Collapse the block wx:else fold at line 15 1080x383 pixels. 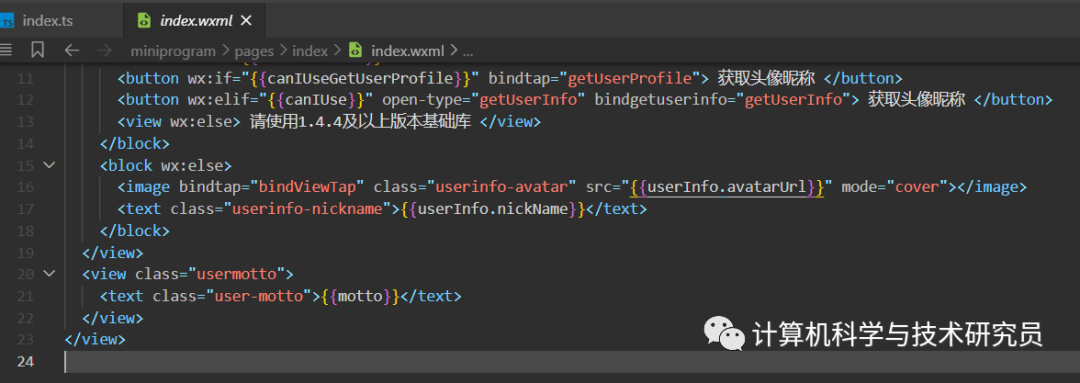tap(49, 165)
